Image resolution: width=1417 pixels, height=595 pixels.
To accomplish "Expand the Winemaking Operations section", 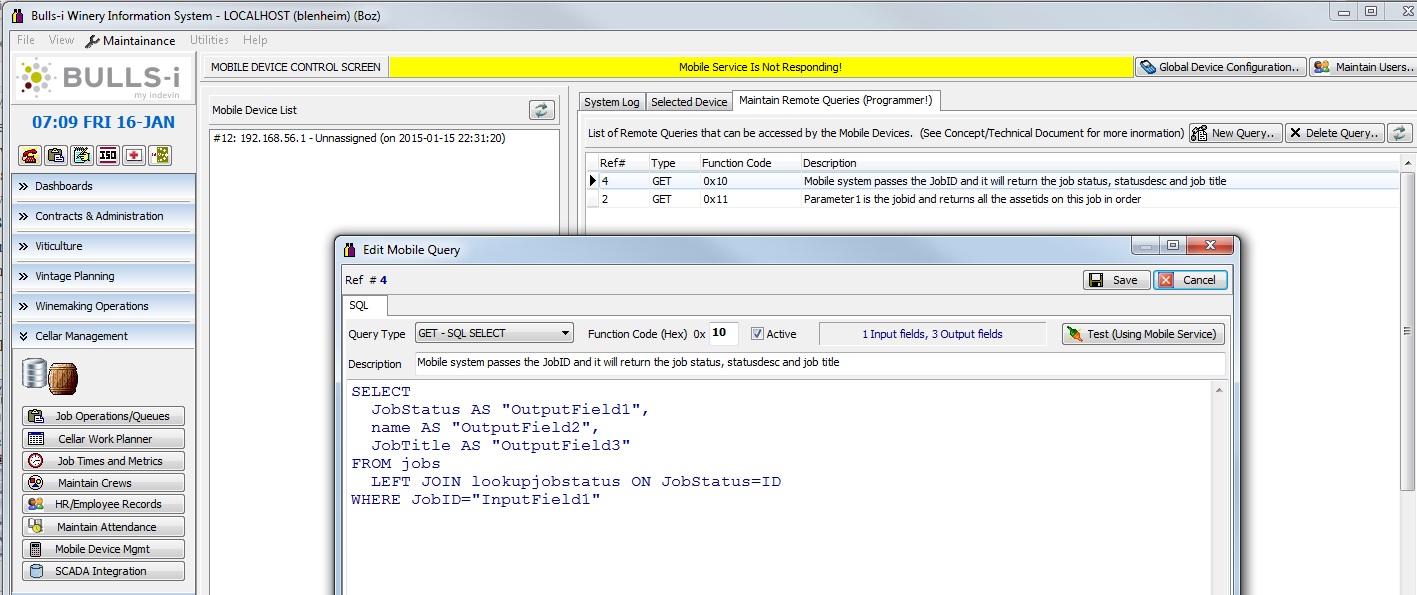I will tap(103, 306).
